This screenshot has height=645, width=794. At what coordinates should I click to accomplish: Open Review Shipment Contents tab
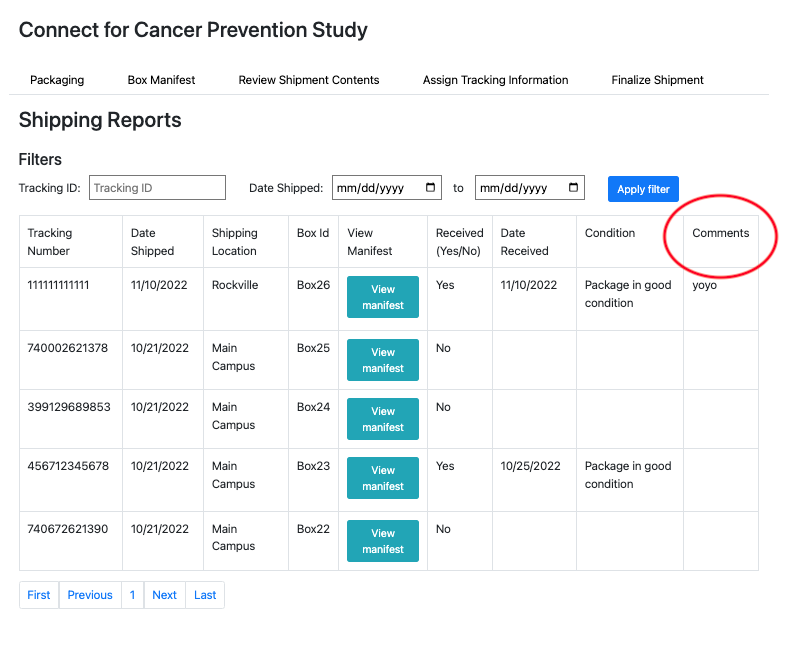point(309,80)
